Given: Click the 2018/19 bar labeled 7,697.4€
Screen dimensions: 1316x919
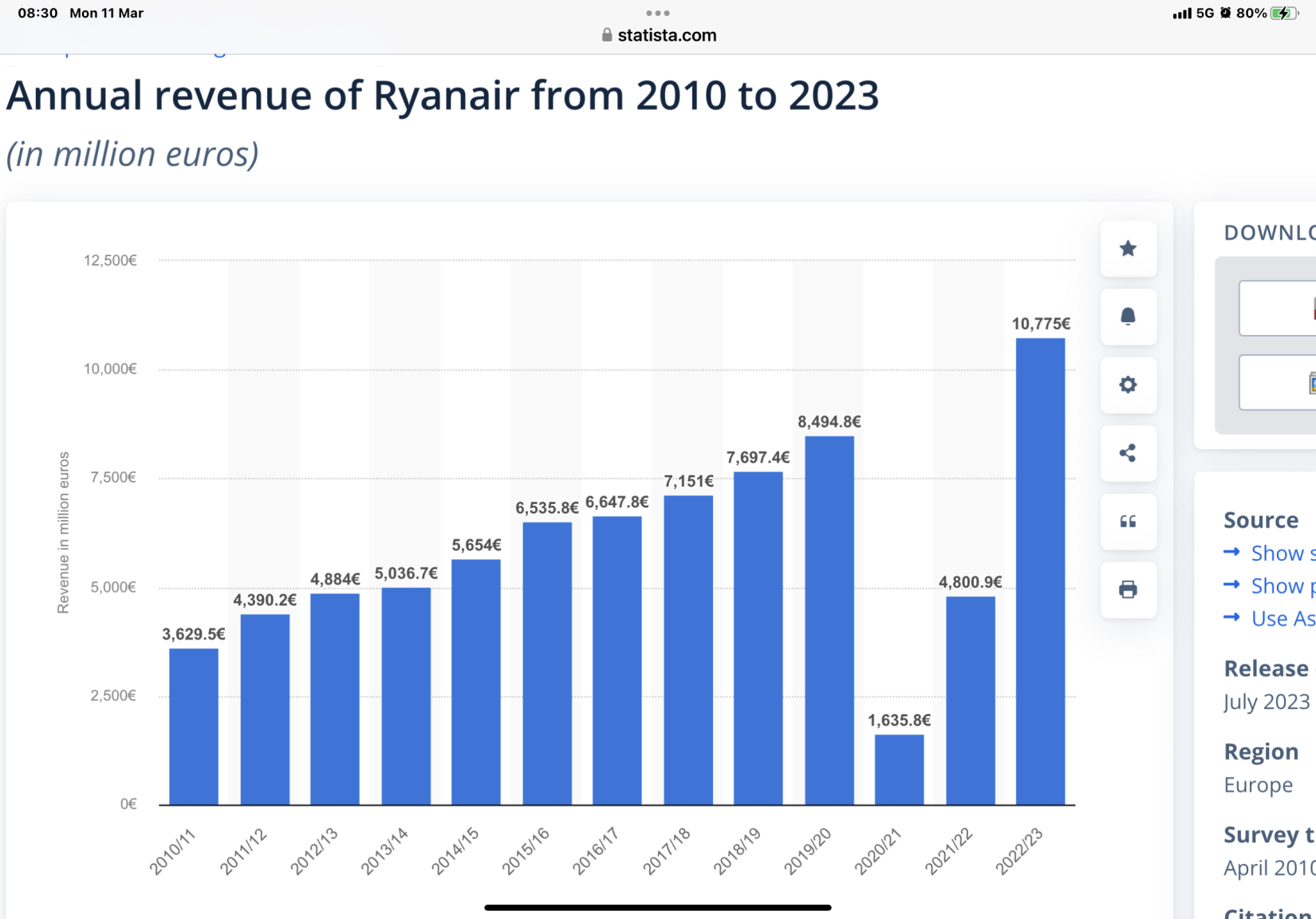Looking at the screenshot, I should [x=758, y=638].
